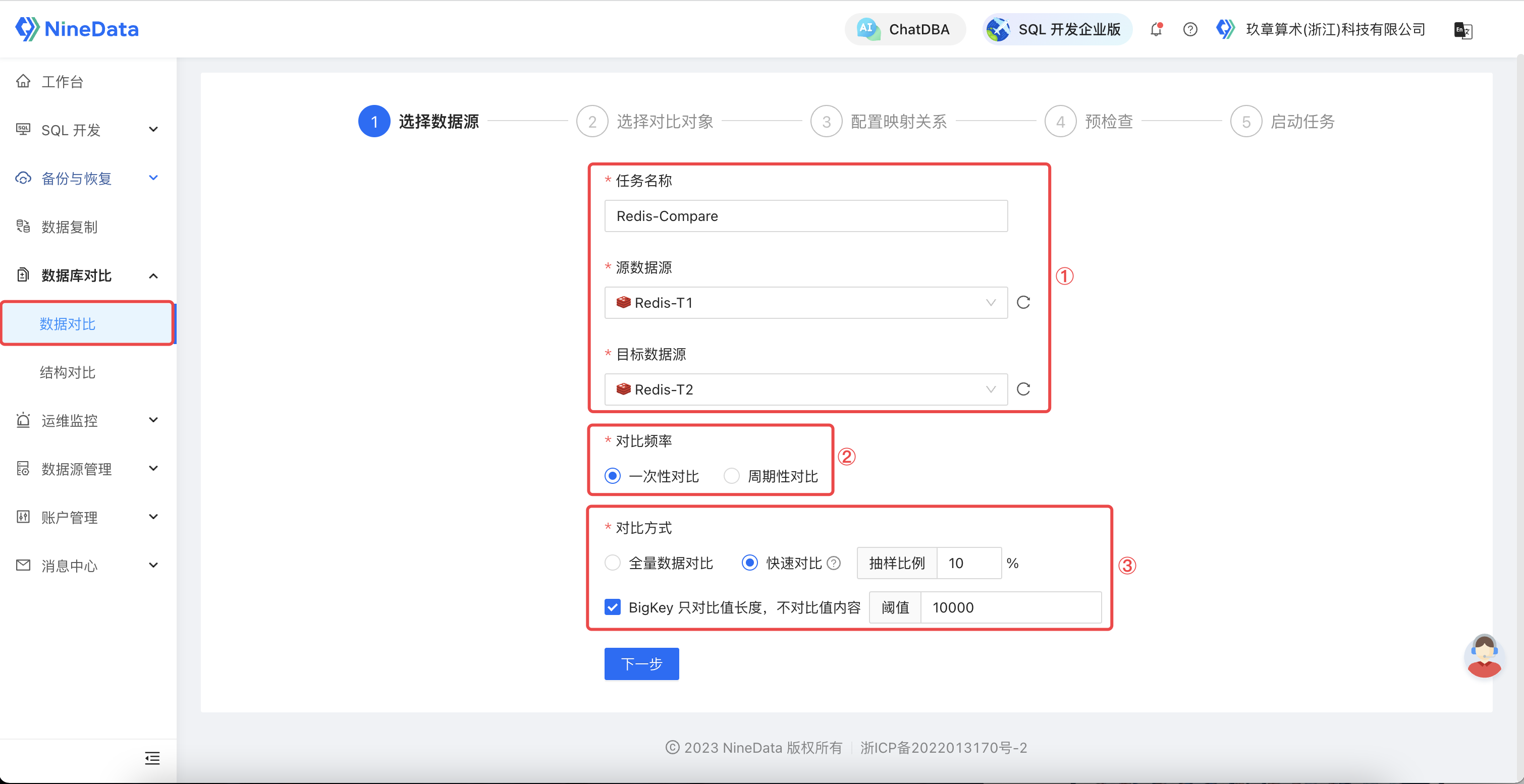
Task: Go to 数据复制 in the sidebar
Action: pyautogui.click(x=69, y=227)
